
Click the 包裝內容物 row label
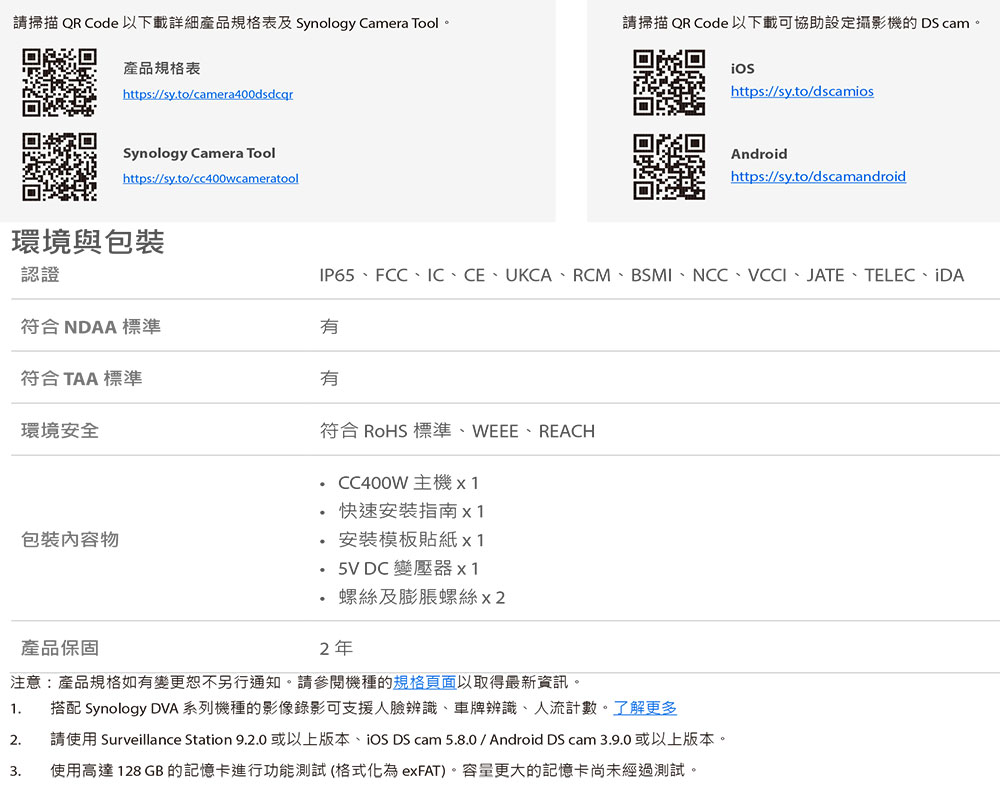(x=70, y=540)
